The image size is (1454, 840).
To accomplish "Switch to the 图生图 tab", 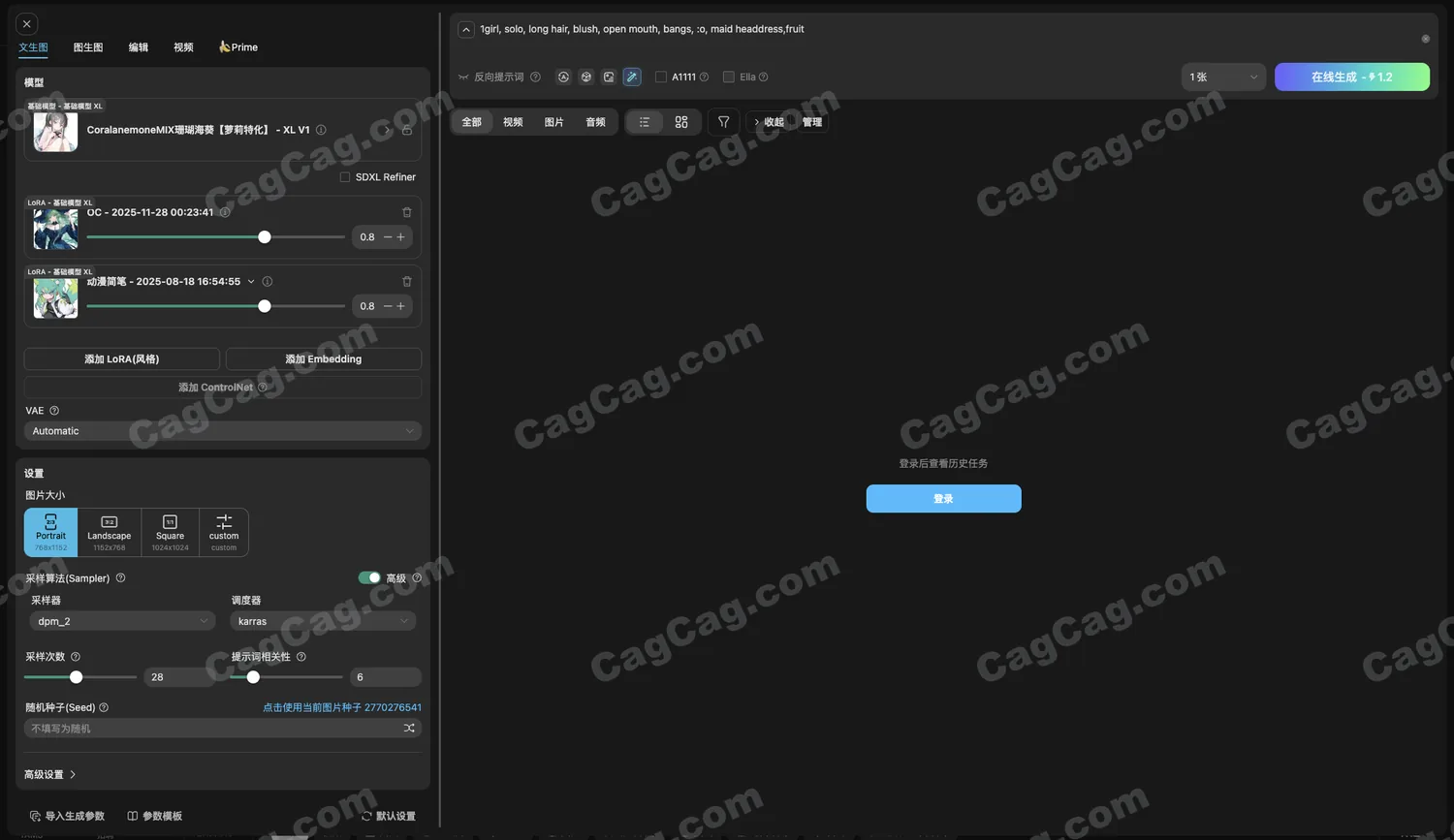I will (88, 47).
